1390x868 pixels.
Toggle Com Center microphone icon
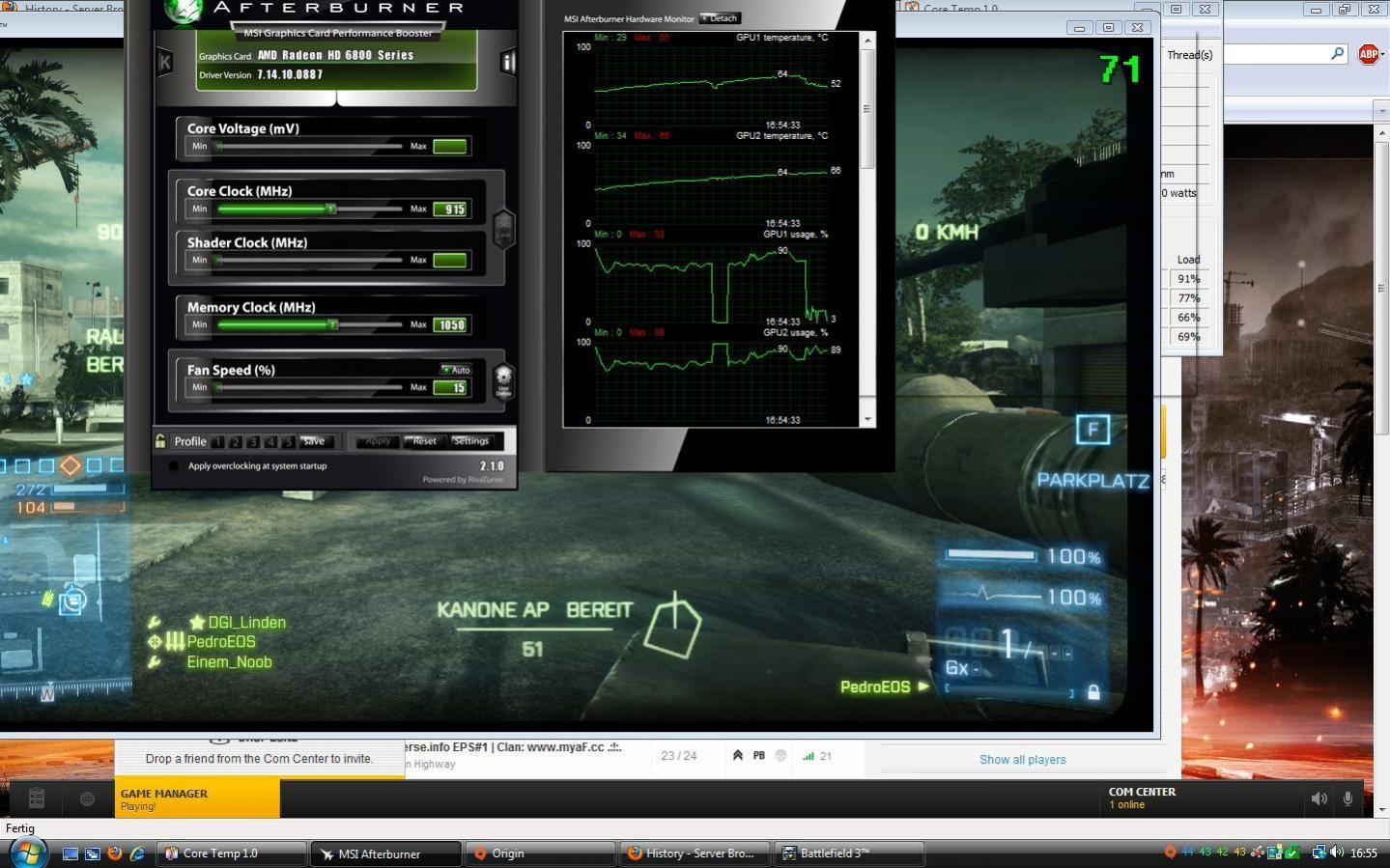(1347, 798)
